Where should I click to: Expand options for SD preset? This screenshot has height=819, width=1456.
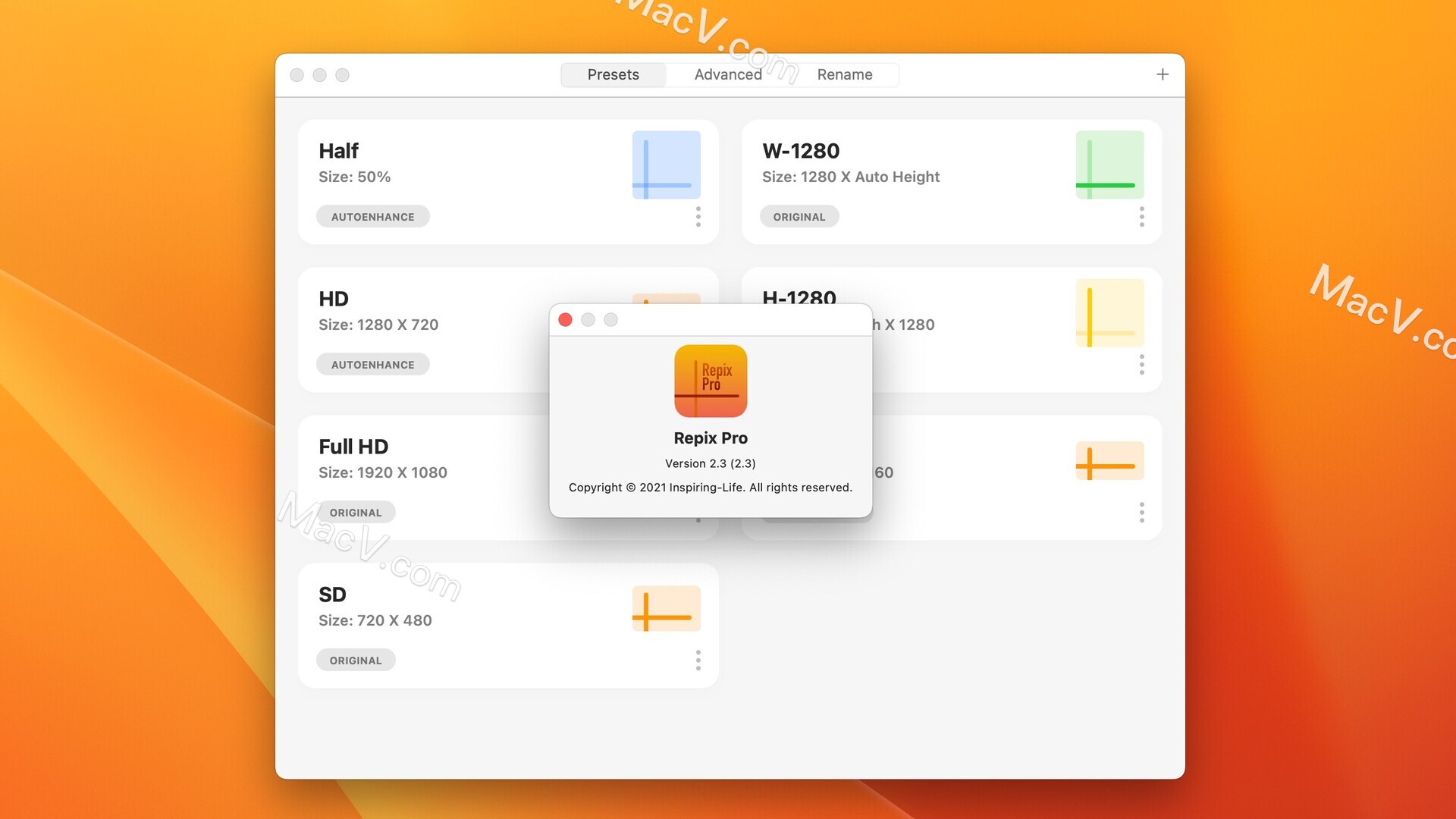pos(698,659)
